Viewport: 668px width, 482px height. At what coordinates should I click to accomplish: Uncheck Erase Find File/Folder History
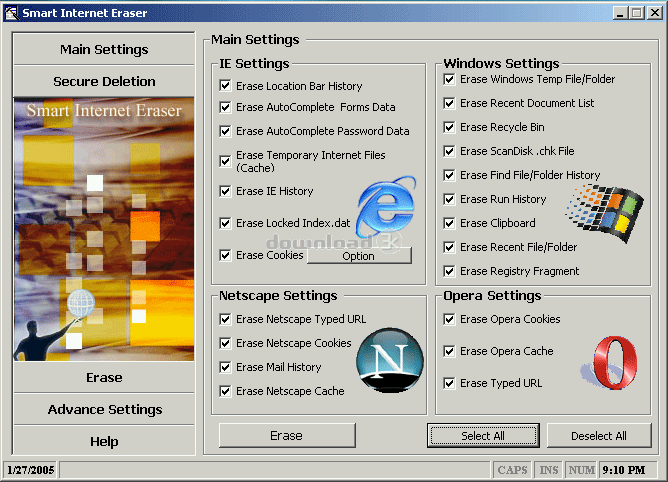coord(449,175)
